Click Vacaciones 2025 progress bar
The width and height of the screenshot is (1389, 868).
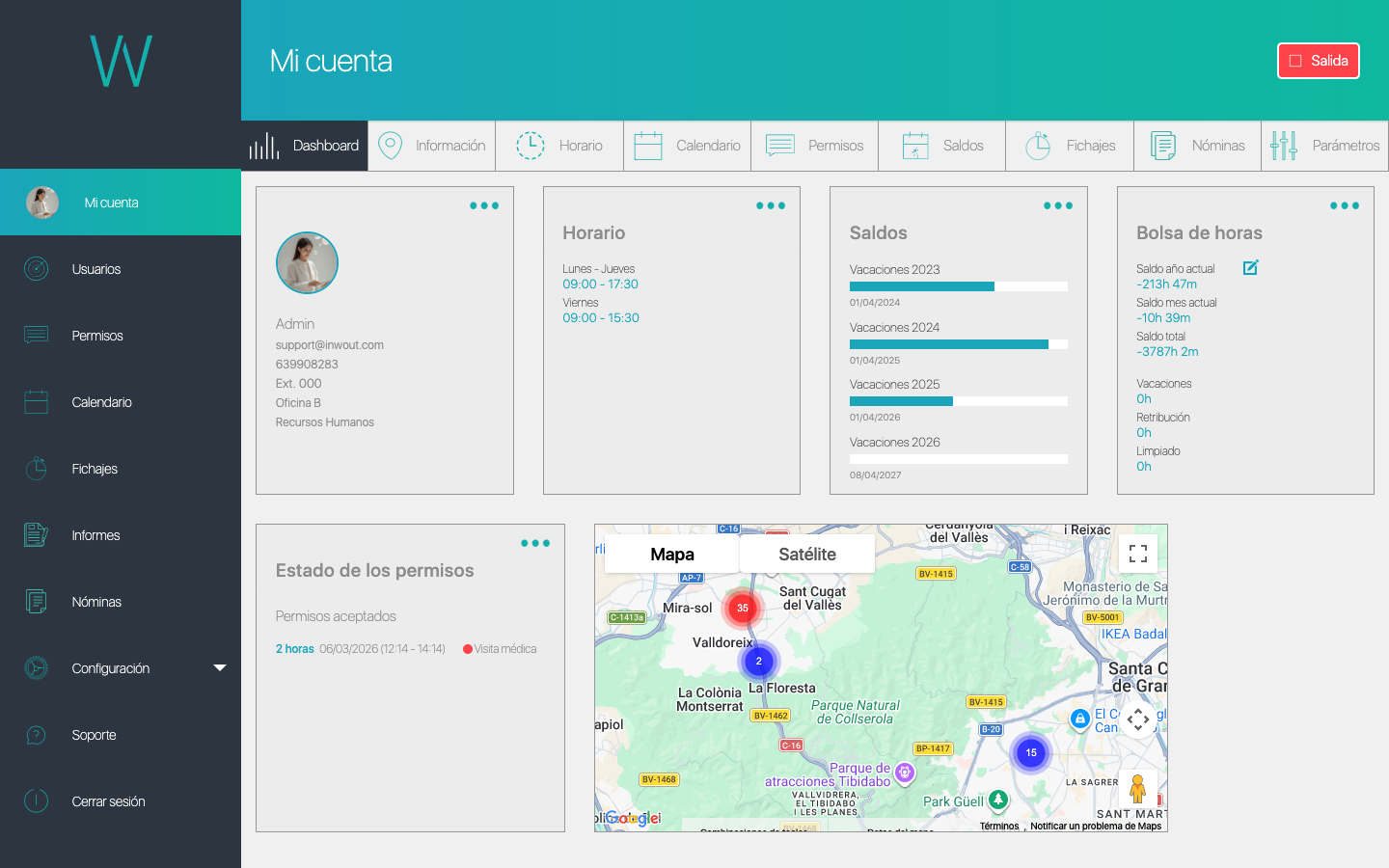click(959, 401)
